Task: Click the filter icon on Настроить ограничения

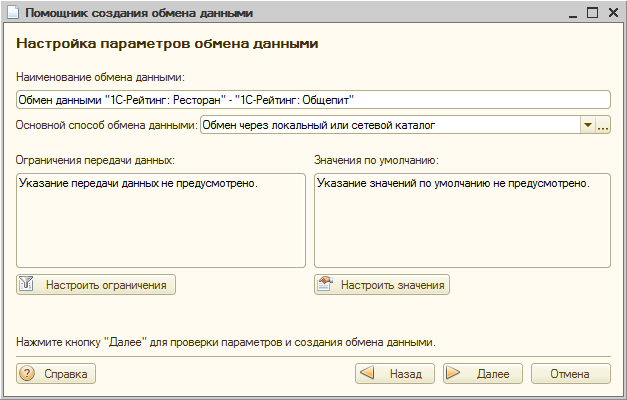Action: 28,285
